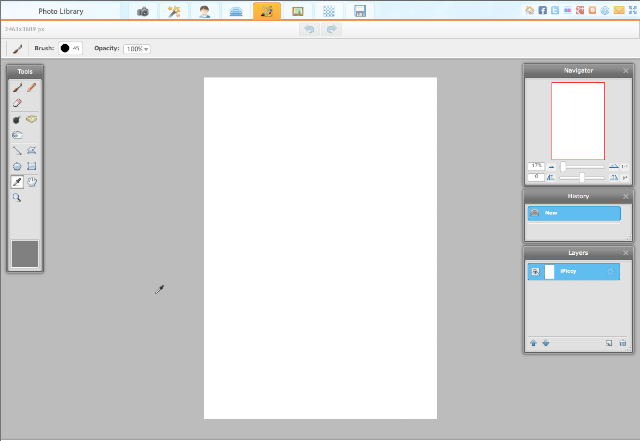Image resolution: width=640 pixels, height=441 pixels.
Task: Open the portrait retouch tab
Action: coord(204,11)
